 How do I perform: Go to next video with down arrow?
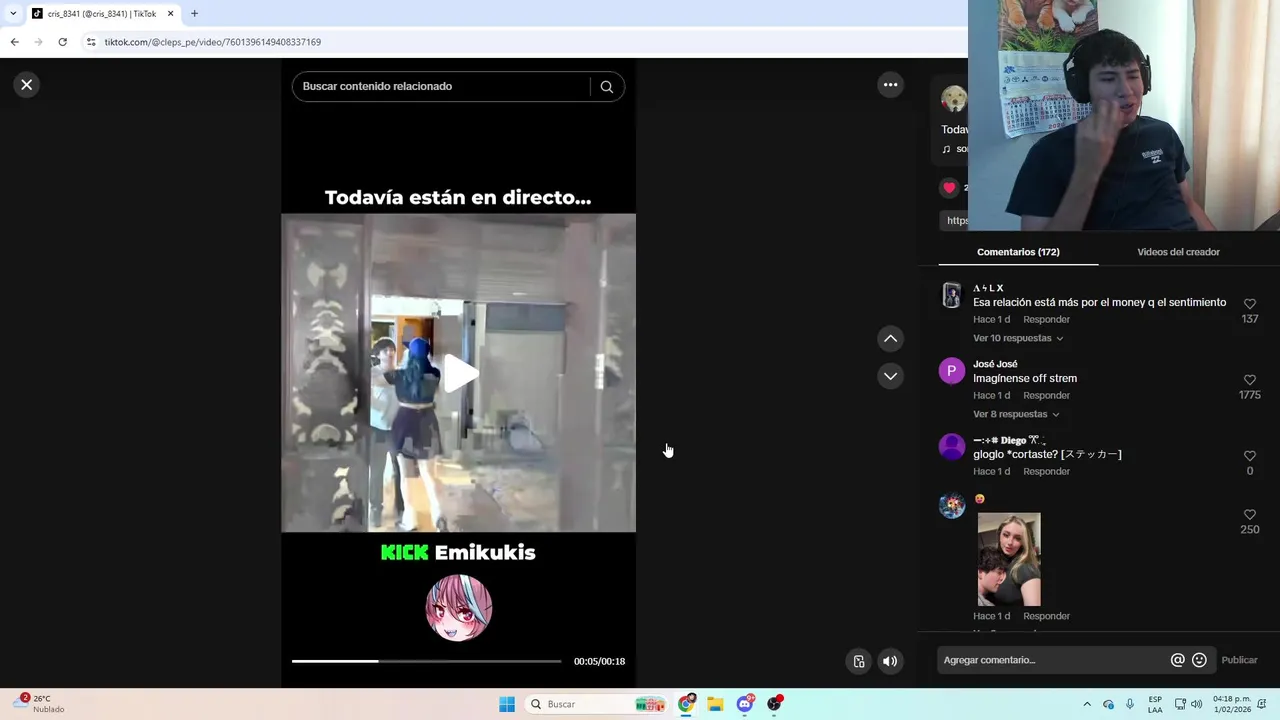click(890, 376)
